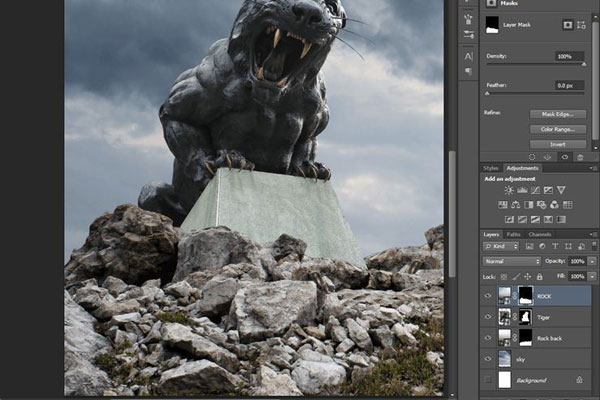Switch to the Styles tab

click(x=491, y=168)
